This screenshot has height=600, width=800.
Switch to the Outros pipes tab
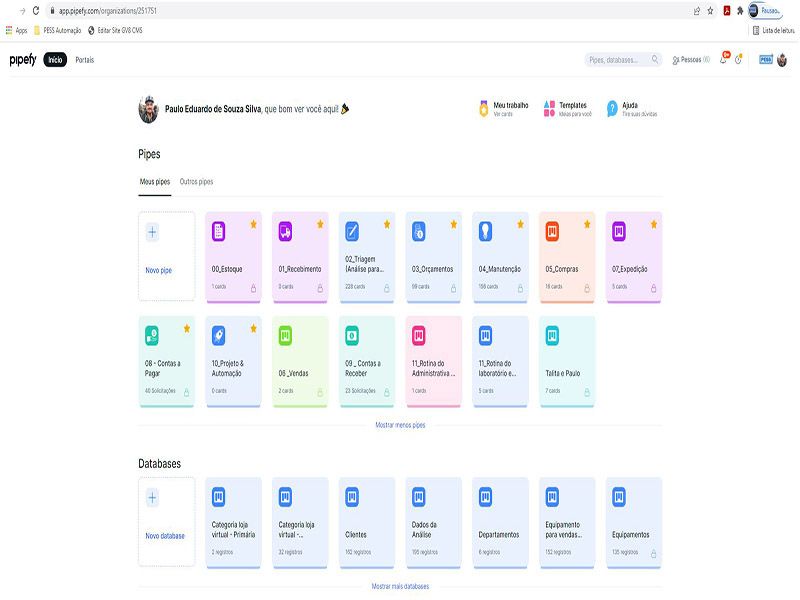pyautogui.click(x=196, y=182)
